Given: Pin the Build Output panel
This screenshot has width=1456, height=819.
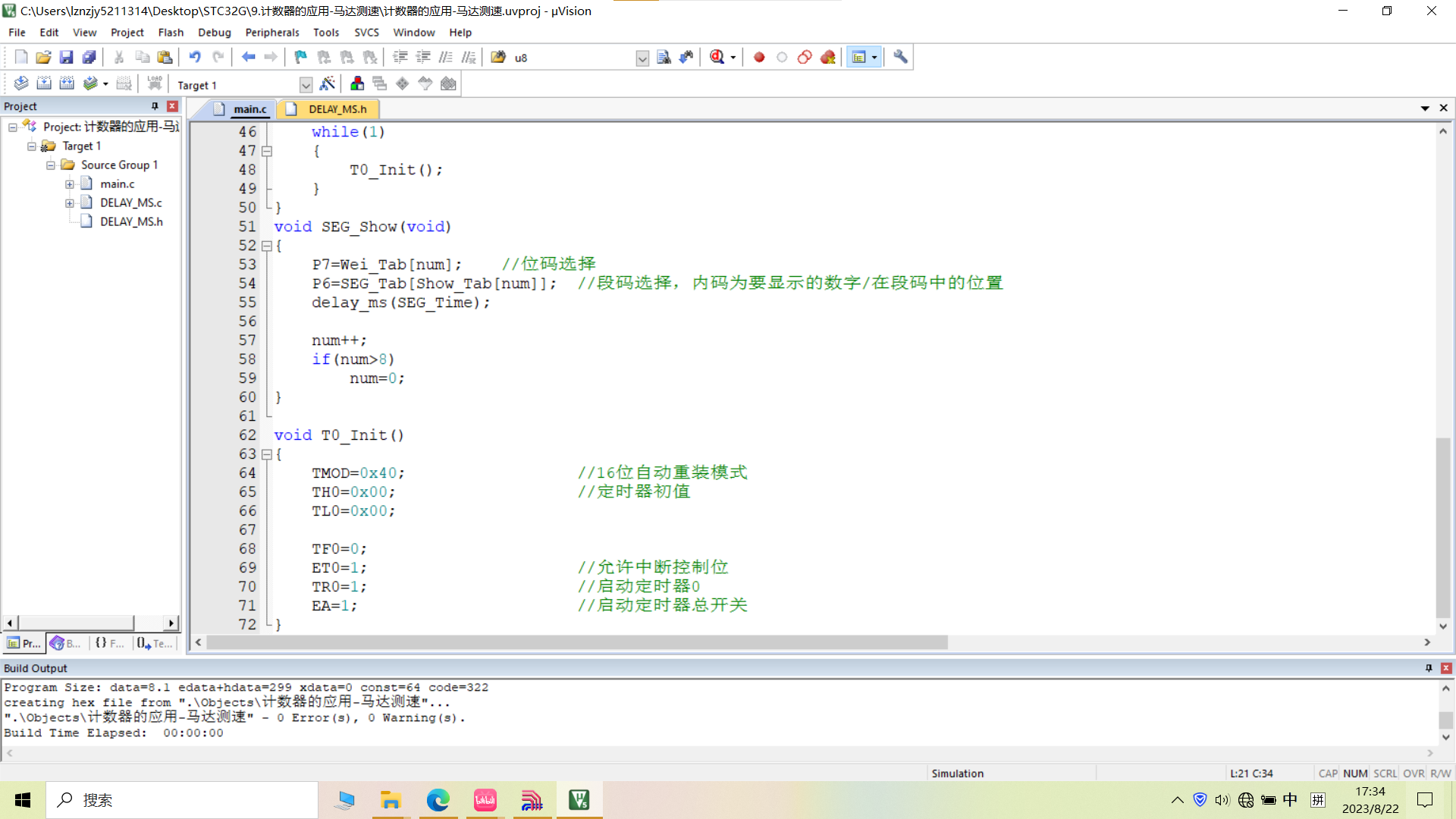Looking at the screenshot, I should (1429, 668).
